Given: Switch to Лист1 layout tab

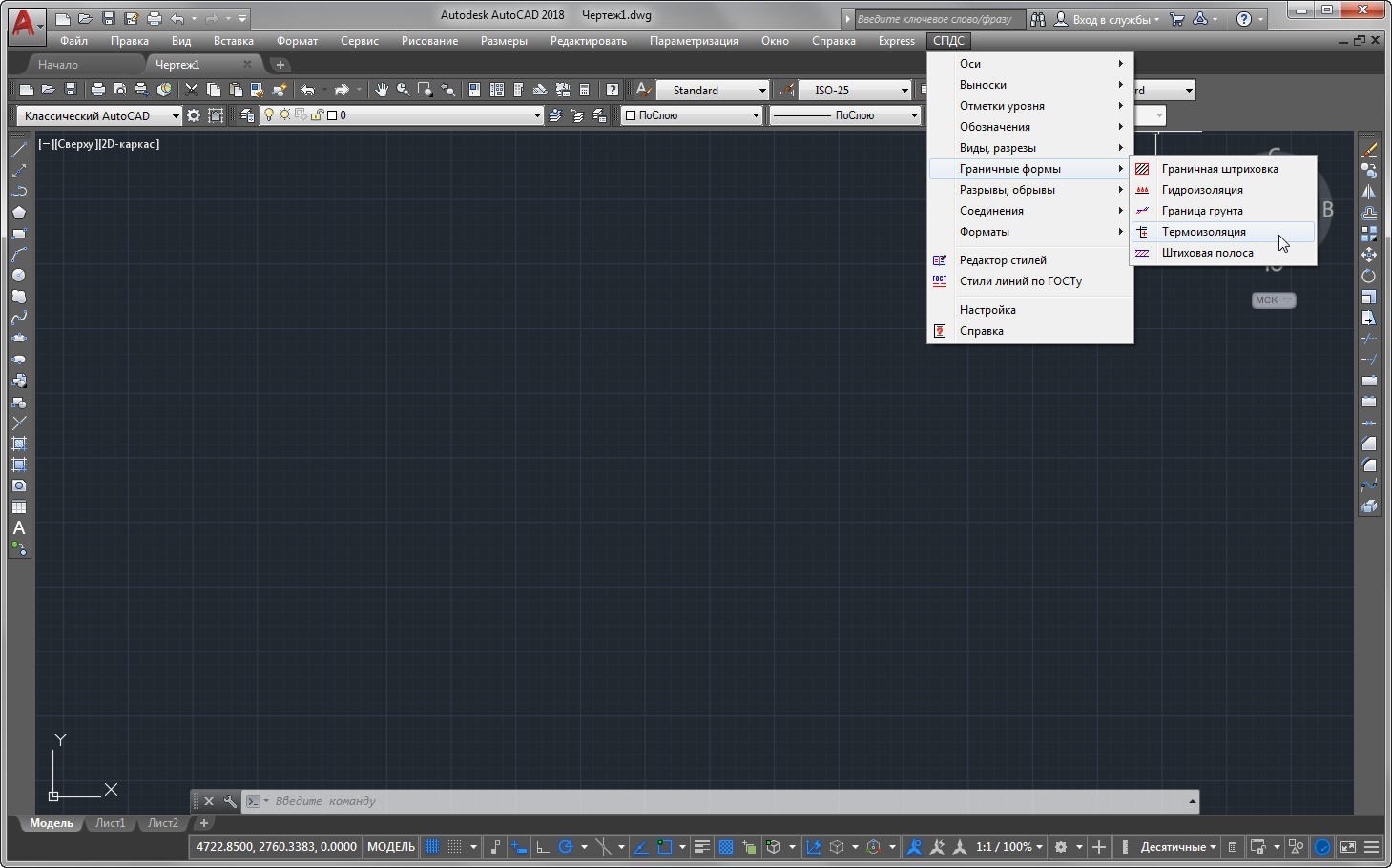Looking at the screenshot, I should [110, 823].
